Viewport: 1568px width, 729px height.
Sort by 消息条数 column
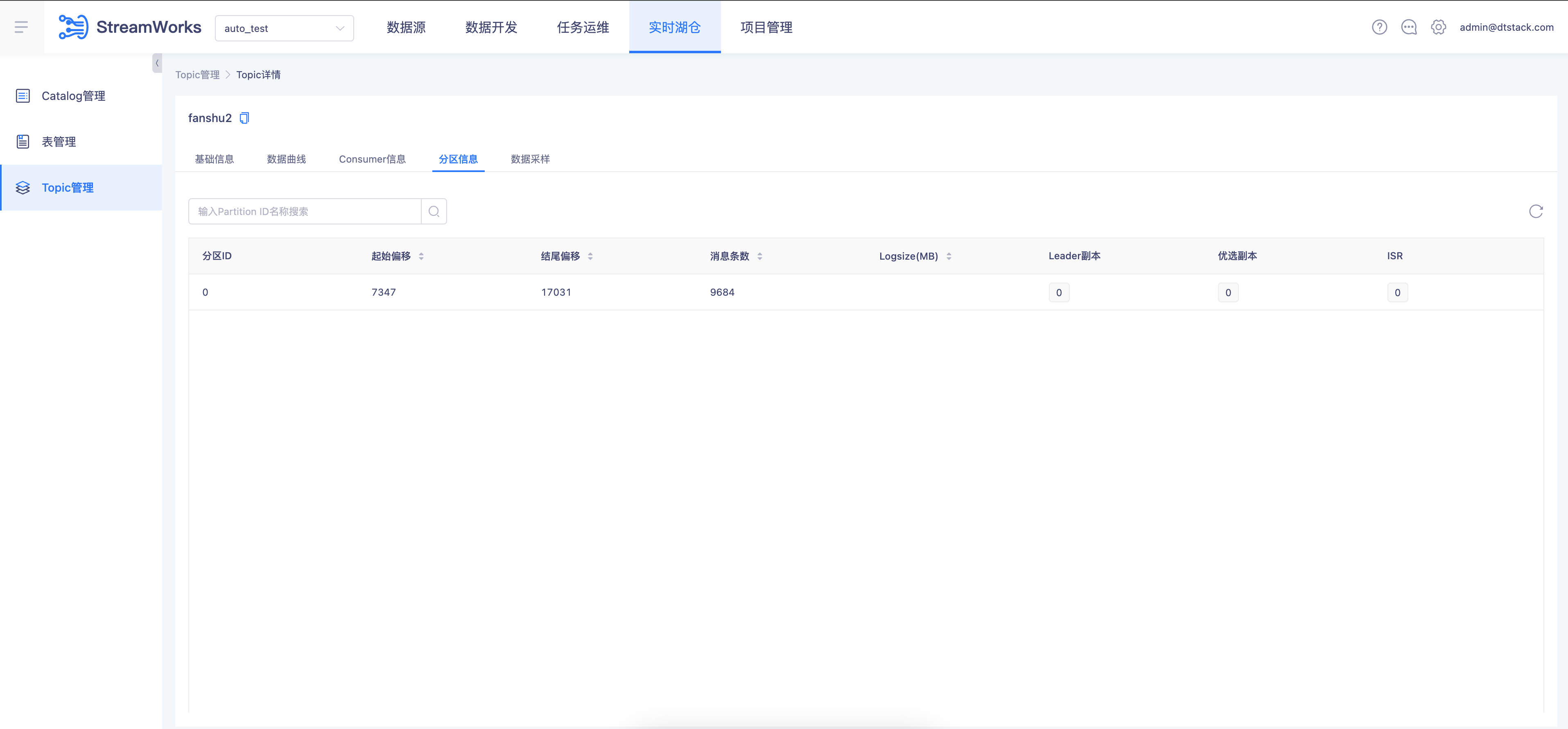click(x=760, y=256)
